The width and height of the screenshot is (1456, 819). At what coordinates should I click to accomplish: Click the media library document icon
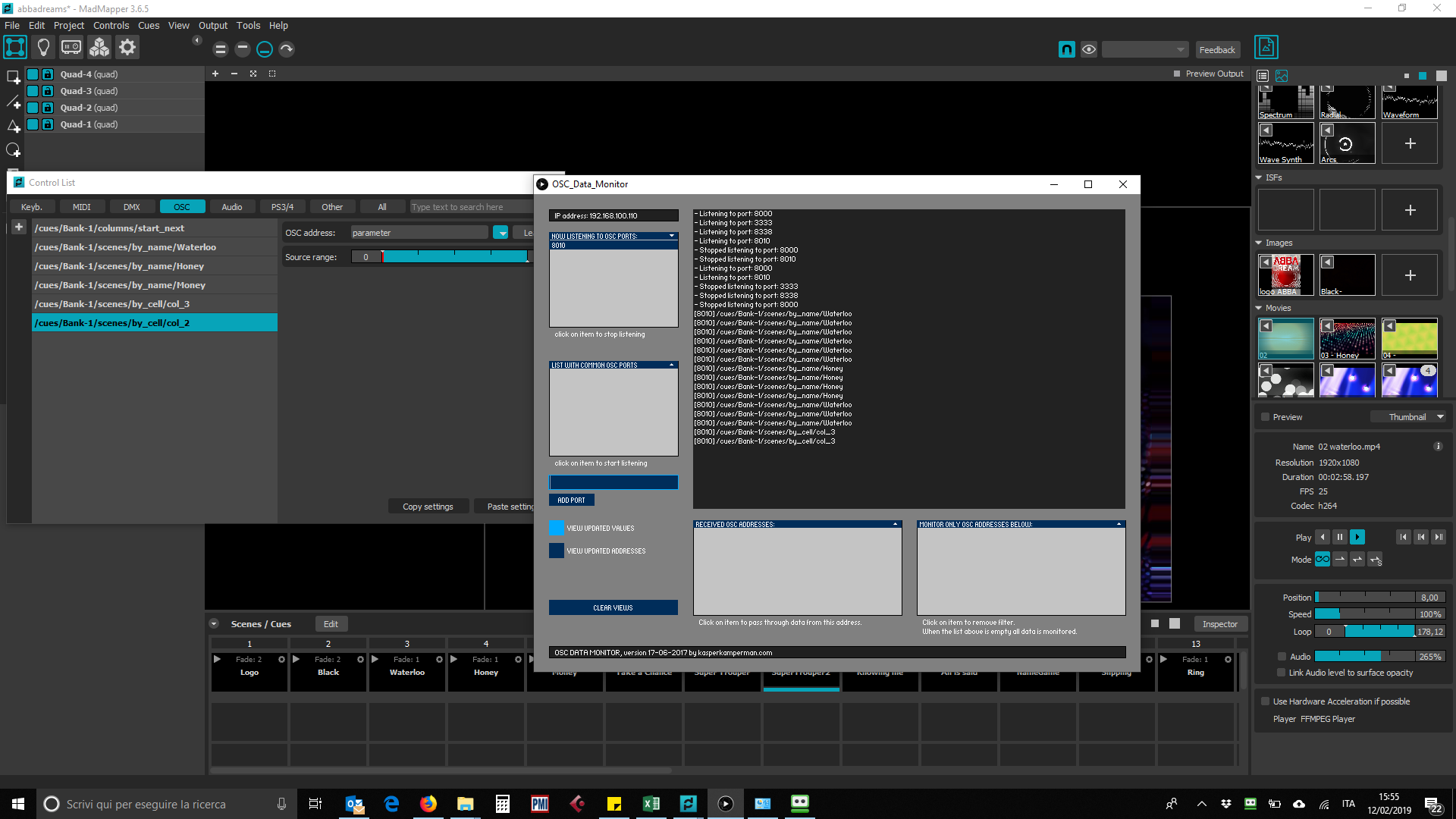(1266, 48)
